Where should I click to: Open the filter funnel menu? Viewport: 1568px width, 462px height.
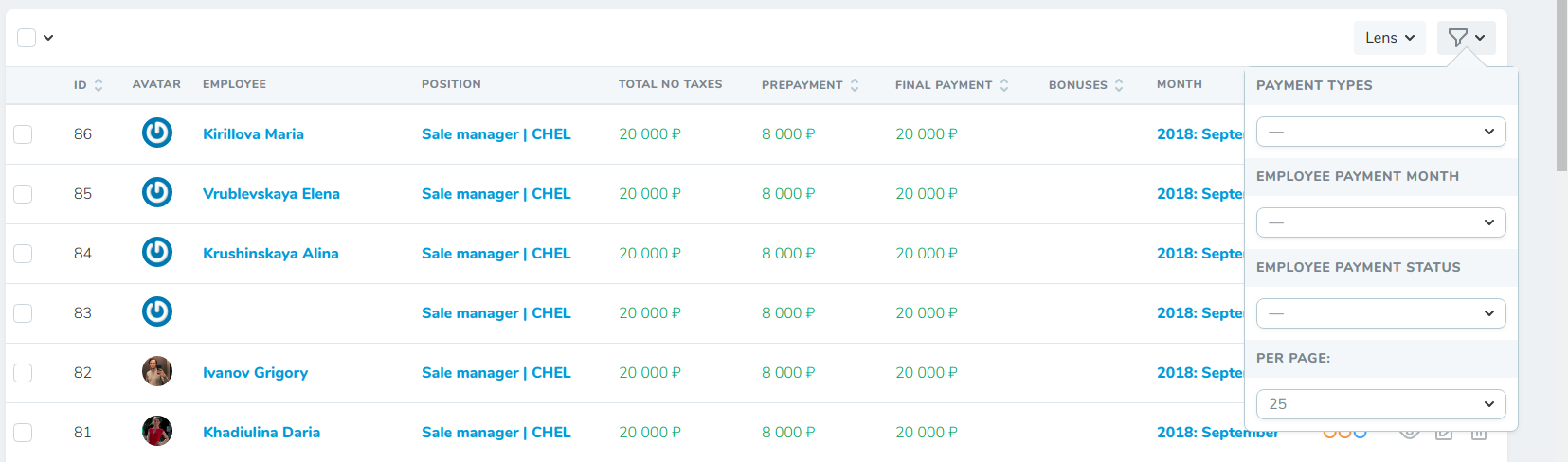(x=1466, y=38)
